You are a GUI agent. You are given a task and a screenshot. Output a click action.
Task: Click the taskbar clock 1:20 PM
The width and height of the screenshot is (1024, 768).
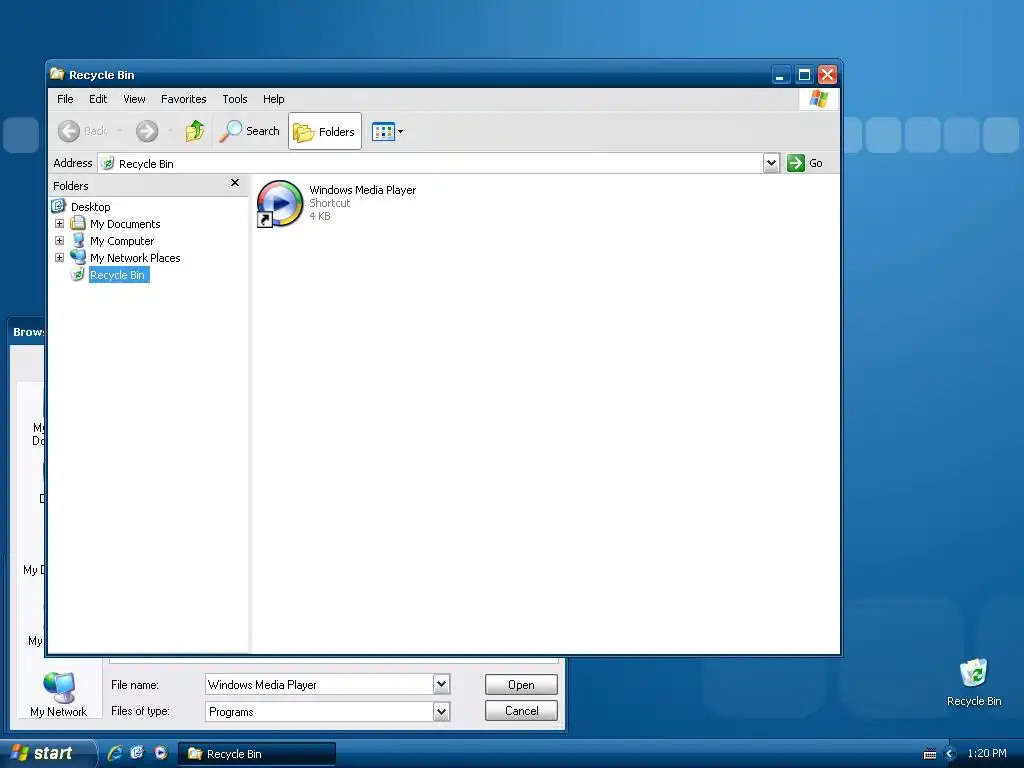(x=987, y=753)
